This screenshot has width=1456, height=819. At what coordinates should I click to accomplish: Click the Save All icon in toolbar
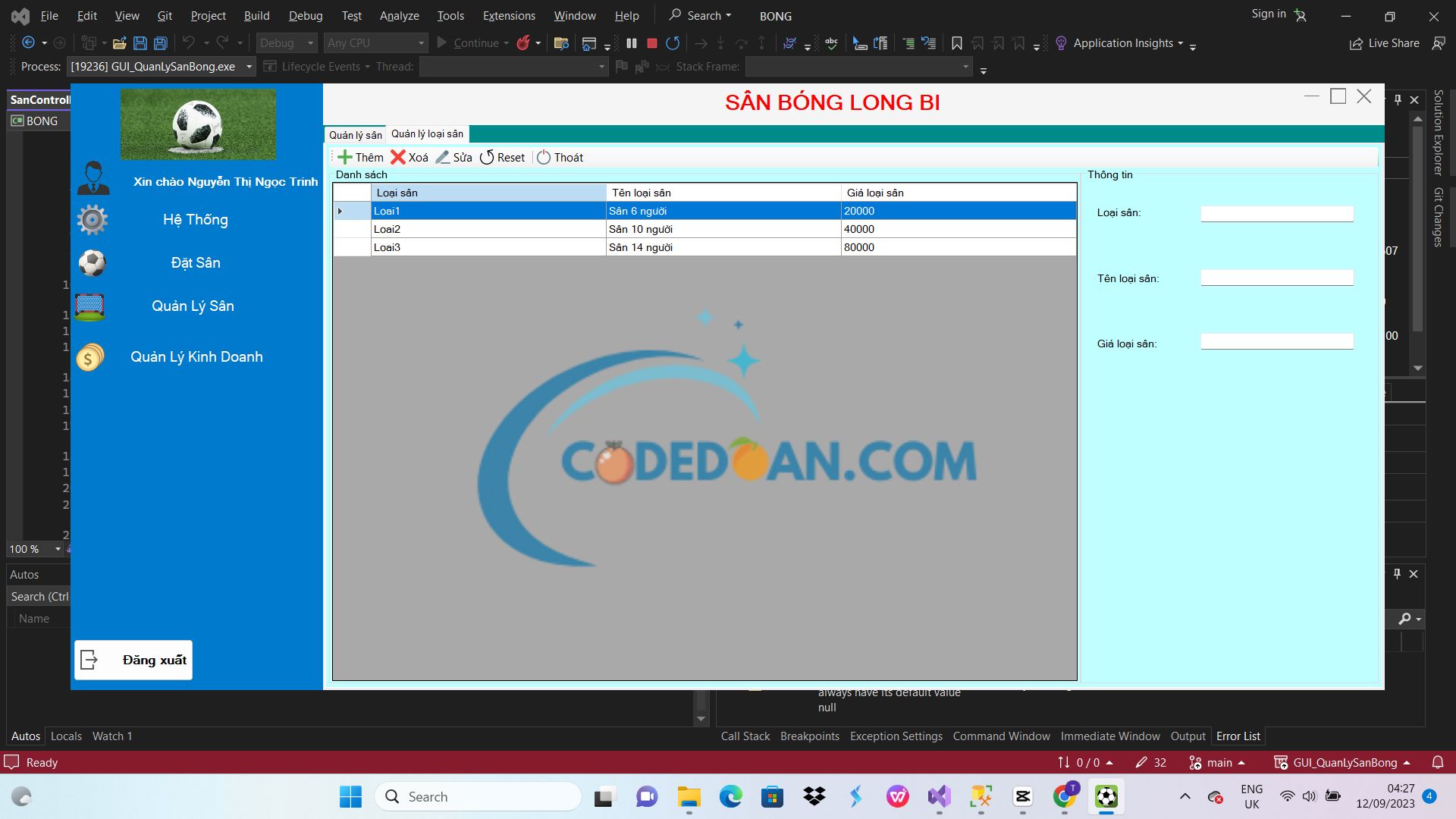click(161, 43)
